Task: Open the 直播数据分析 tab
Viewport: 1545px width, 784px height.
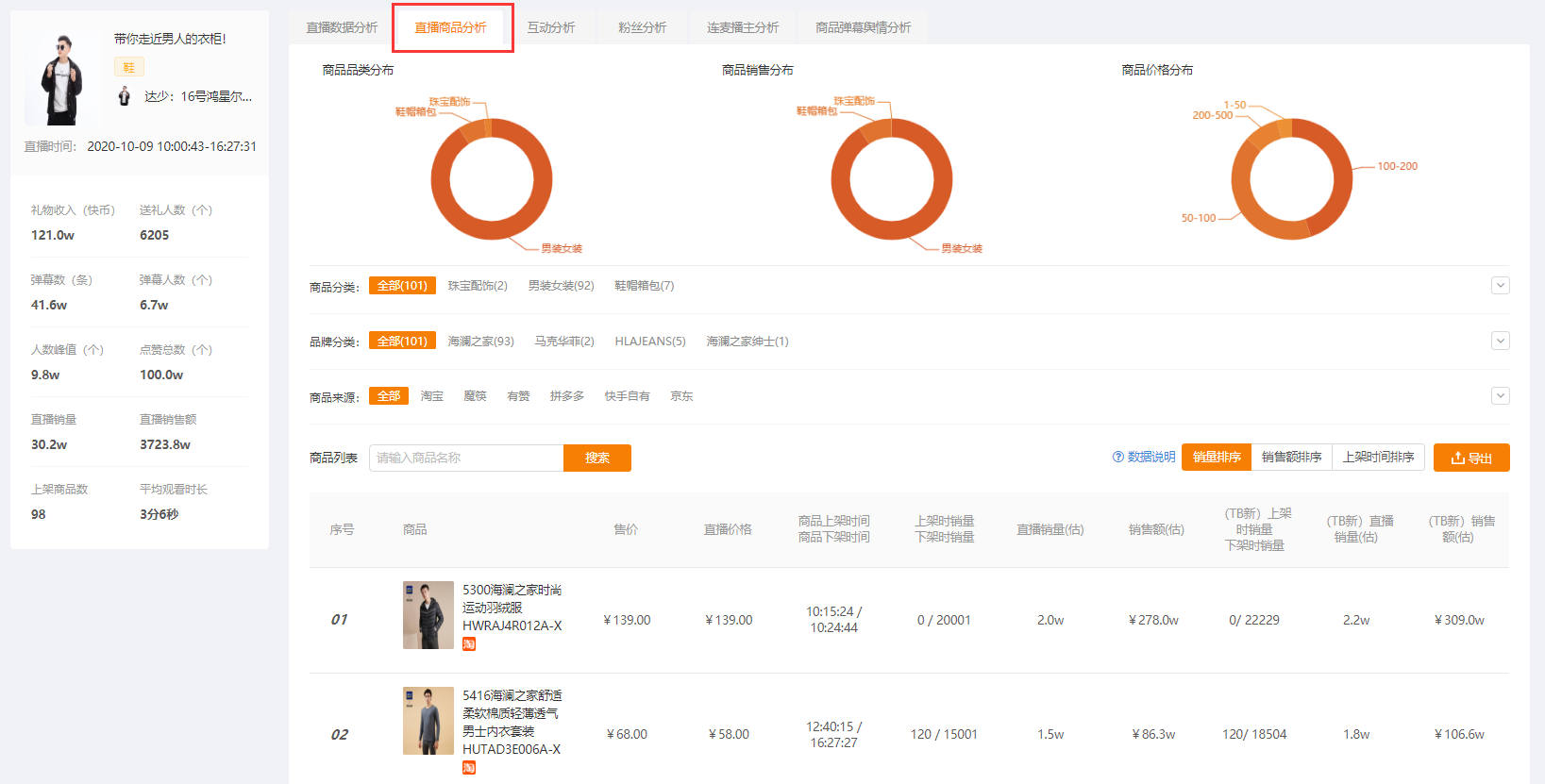Action: click(342, 27)
